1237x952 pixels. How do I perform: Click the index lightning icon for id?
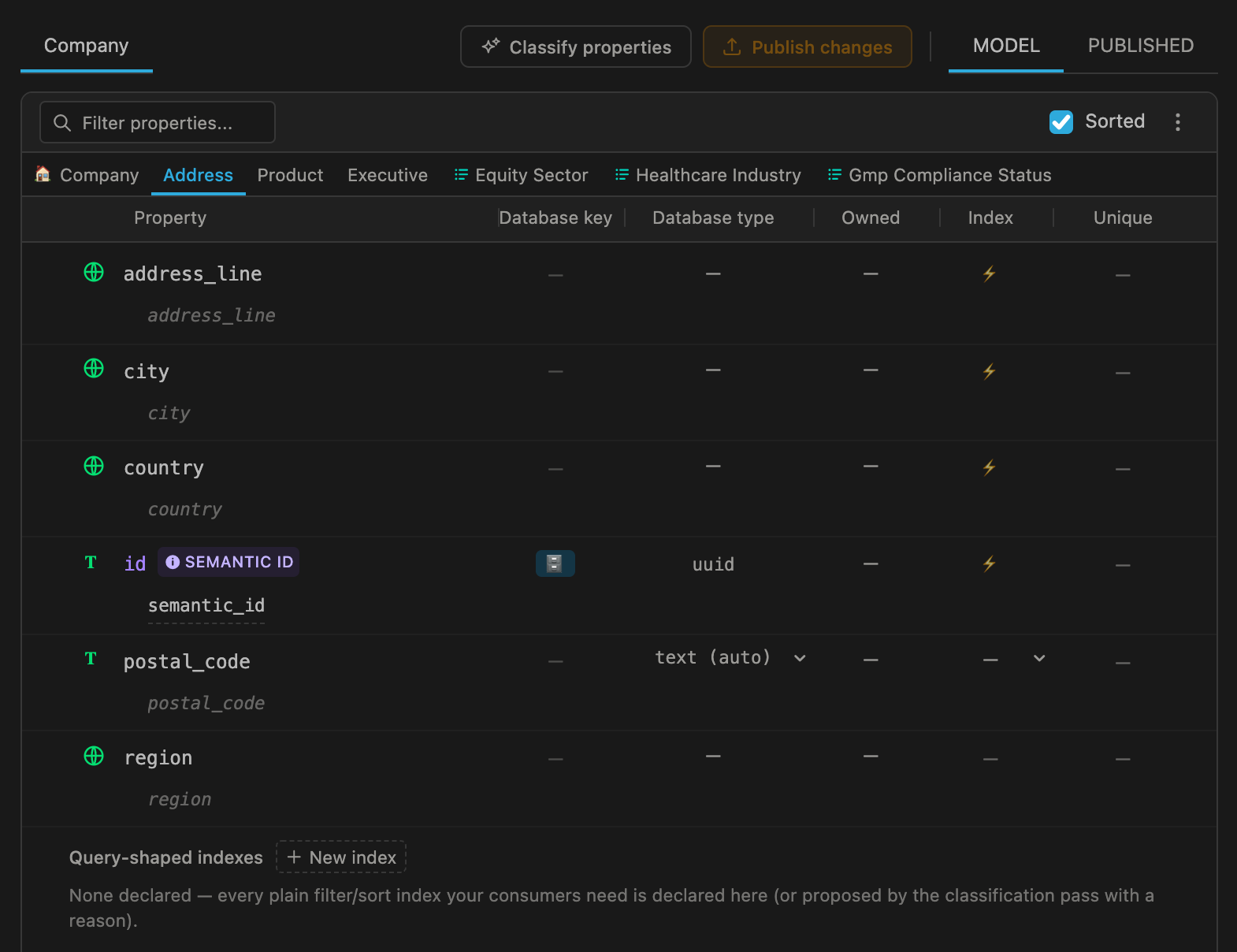click(x=990, y=563)
